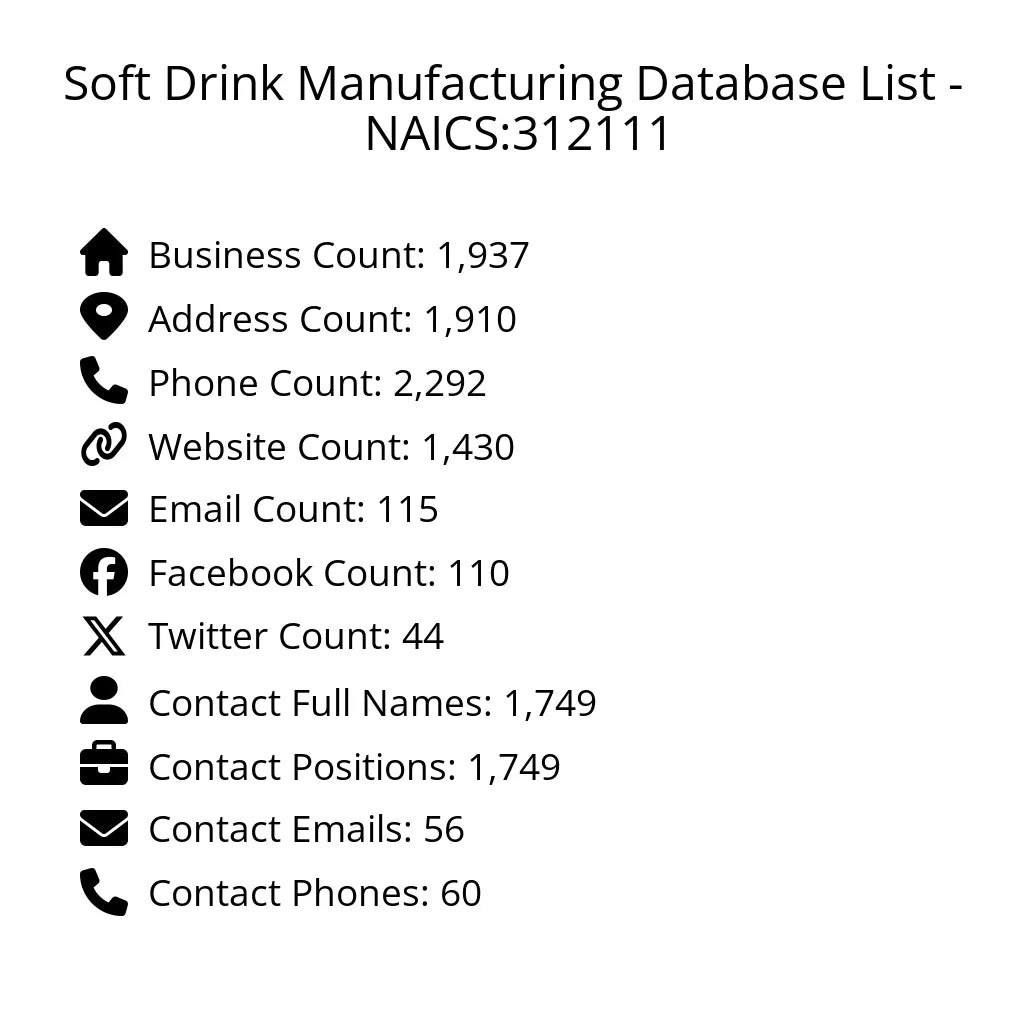Click the envelope icon beside Email Count
Image resolution: width=1024 pixels, height=1024 pixels.
click(104, 508)
